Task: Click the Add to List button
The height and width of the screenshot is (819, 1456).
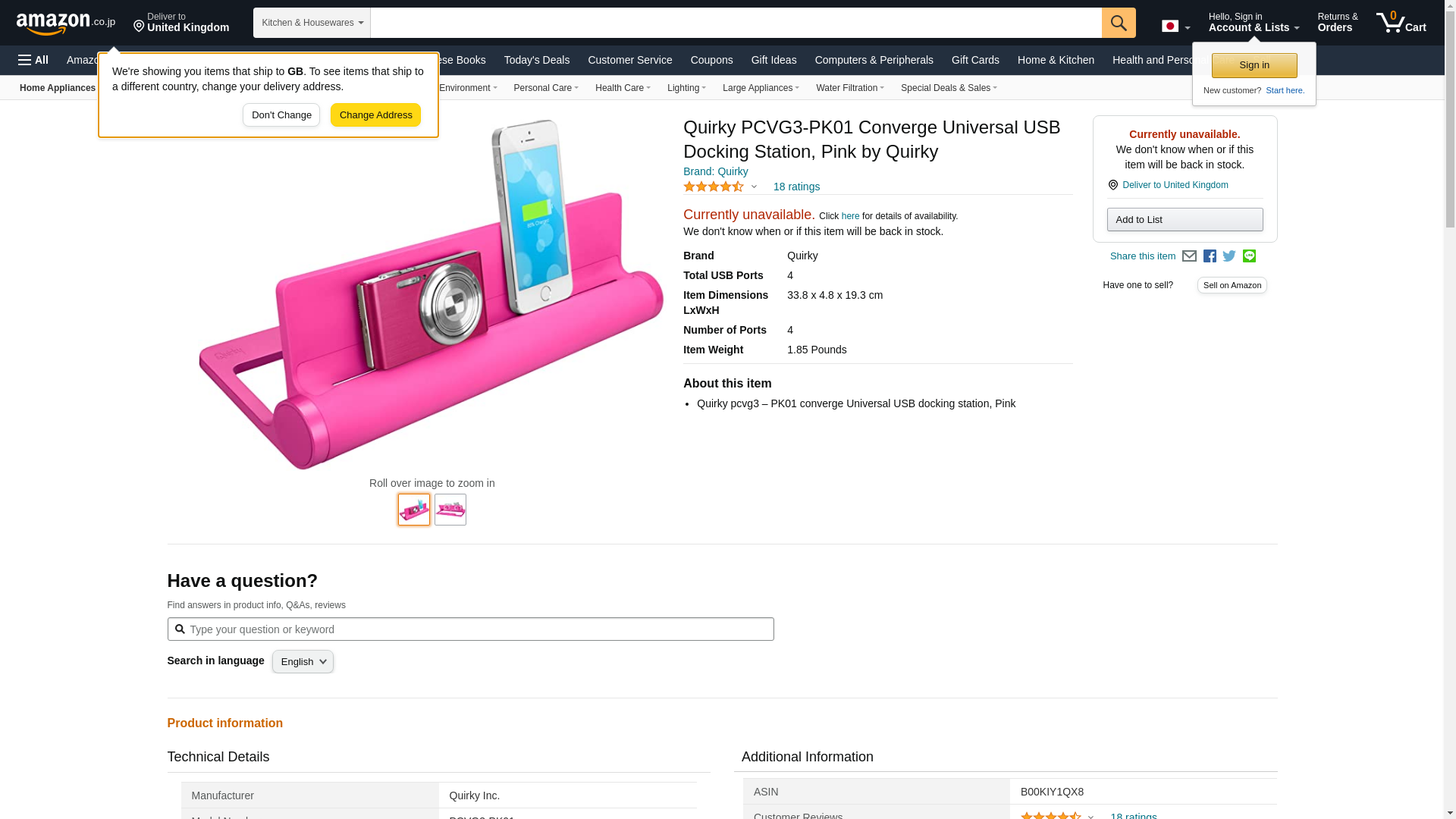Action: pyautogui.click(x=1185, y=220)
